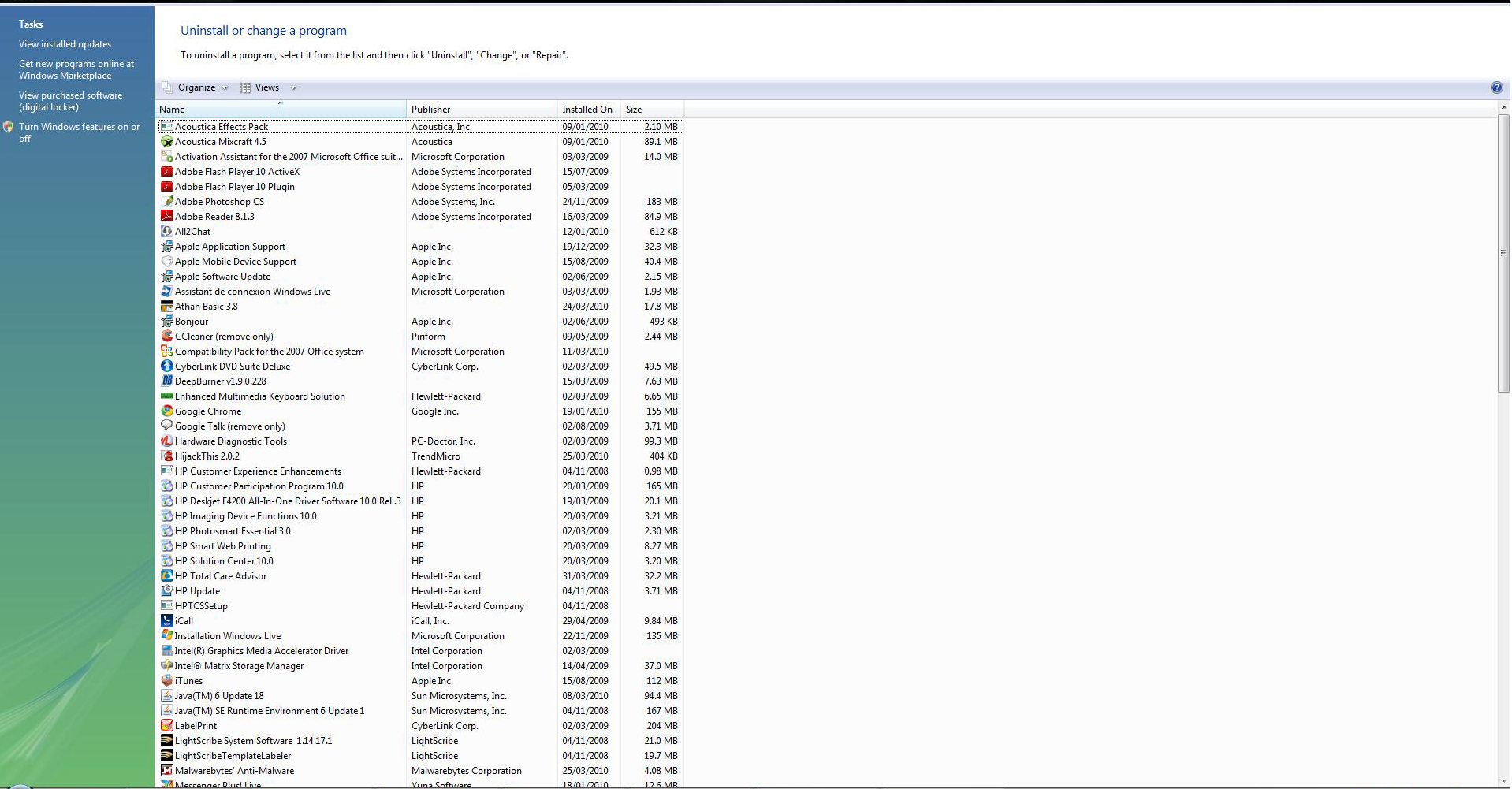The height and width of the screenshot is (789, 1512).
Task: Open Get new programs online link
Action: (76, 70)
